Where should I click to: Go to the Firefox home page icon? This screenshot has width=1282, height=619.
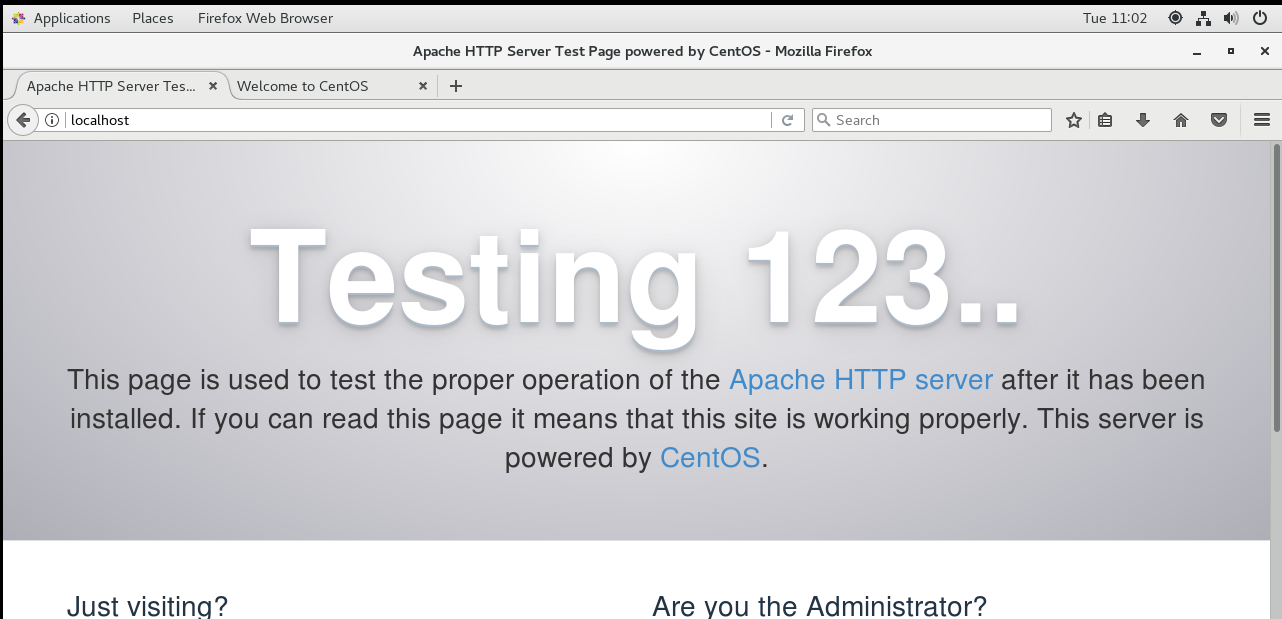(1181, 120)
